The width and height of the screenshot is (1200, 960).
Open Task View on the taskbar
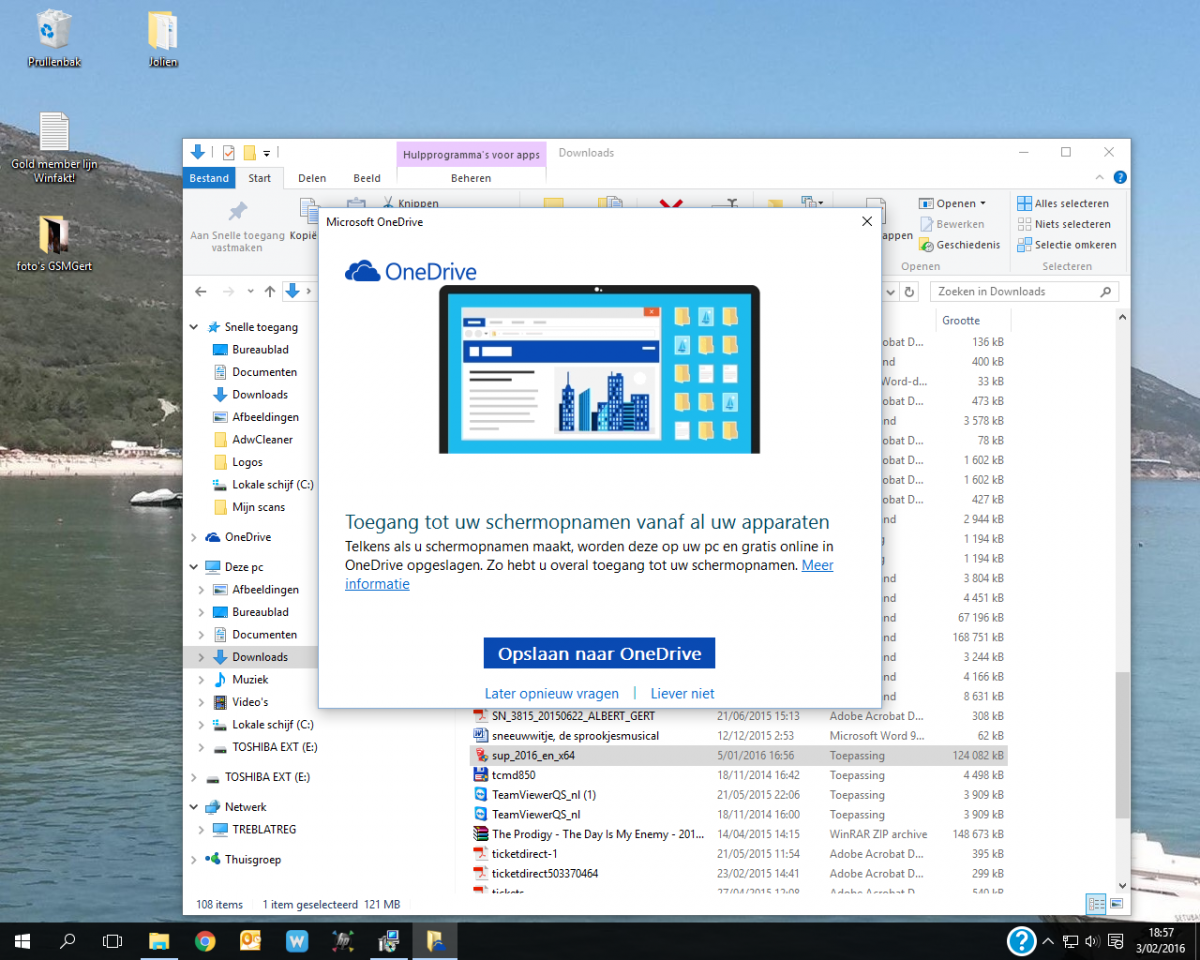113,941
